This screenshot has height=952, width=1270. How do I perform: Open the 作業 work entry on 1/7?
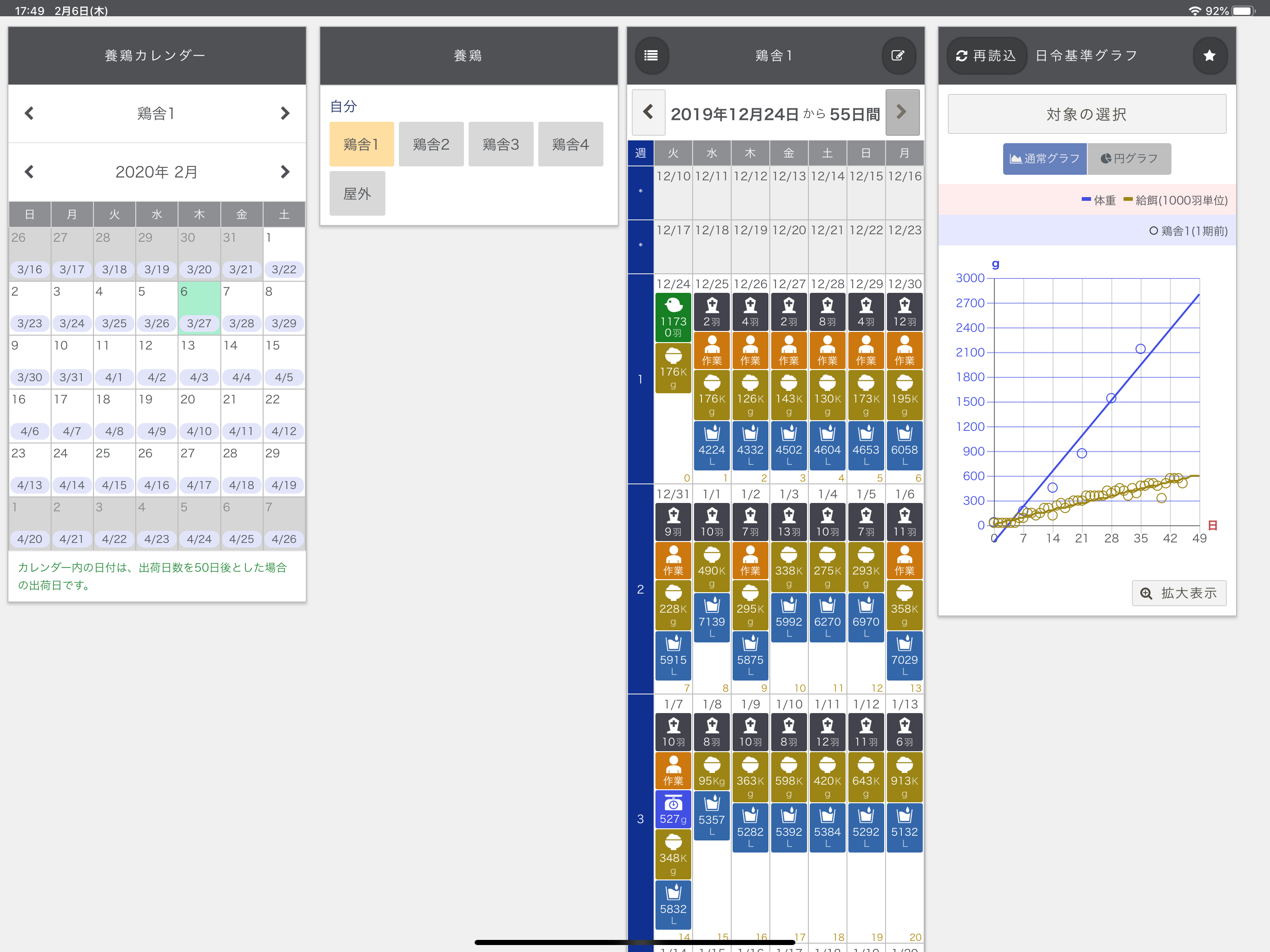click(x=673, y=771)
